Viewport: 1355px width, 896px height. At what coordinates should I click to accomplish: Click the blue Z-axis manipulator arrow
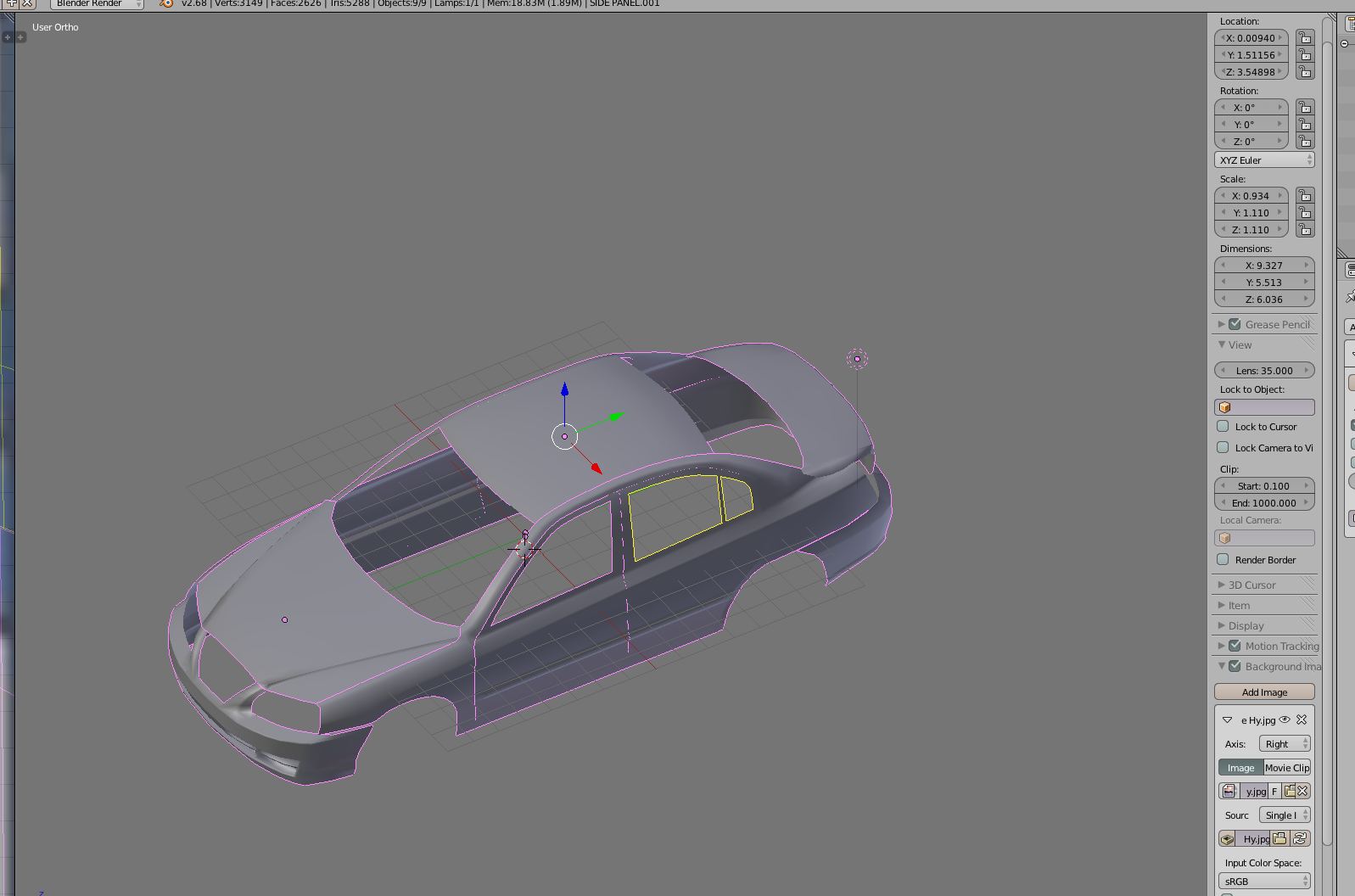tap(564, 389)
